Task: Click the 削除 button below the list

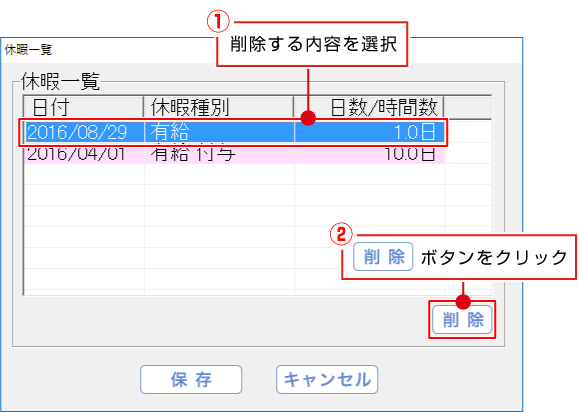Action: [x=462, y=320]
